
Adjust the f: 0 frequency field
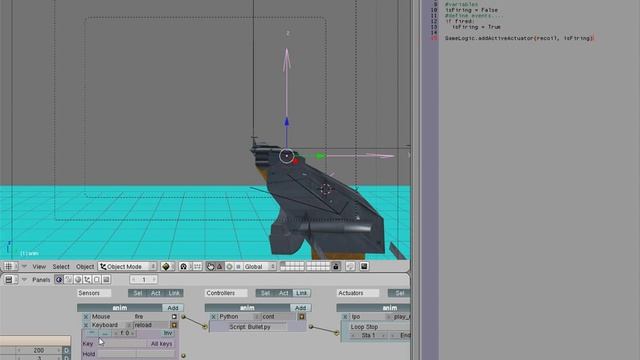[124, 333]
